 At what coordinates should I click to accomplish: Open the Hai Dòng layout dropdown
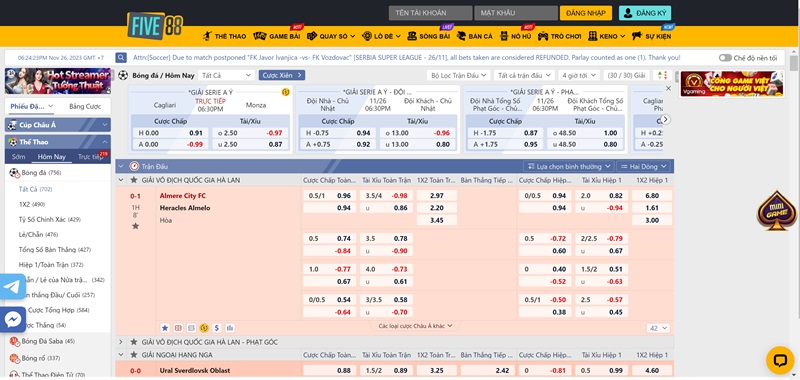[643, 166]
